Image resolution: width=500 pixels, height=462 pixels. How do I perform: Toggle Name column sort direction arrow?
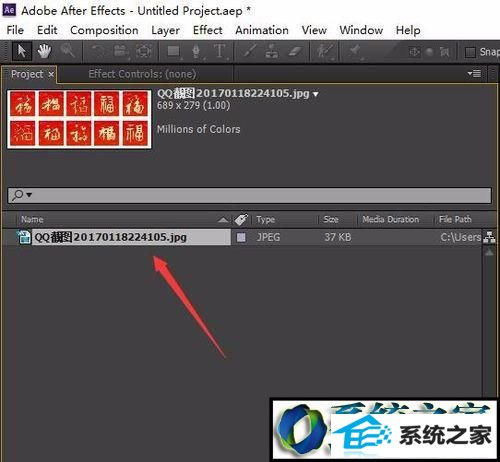[x=223, y=220]
